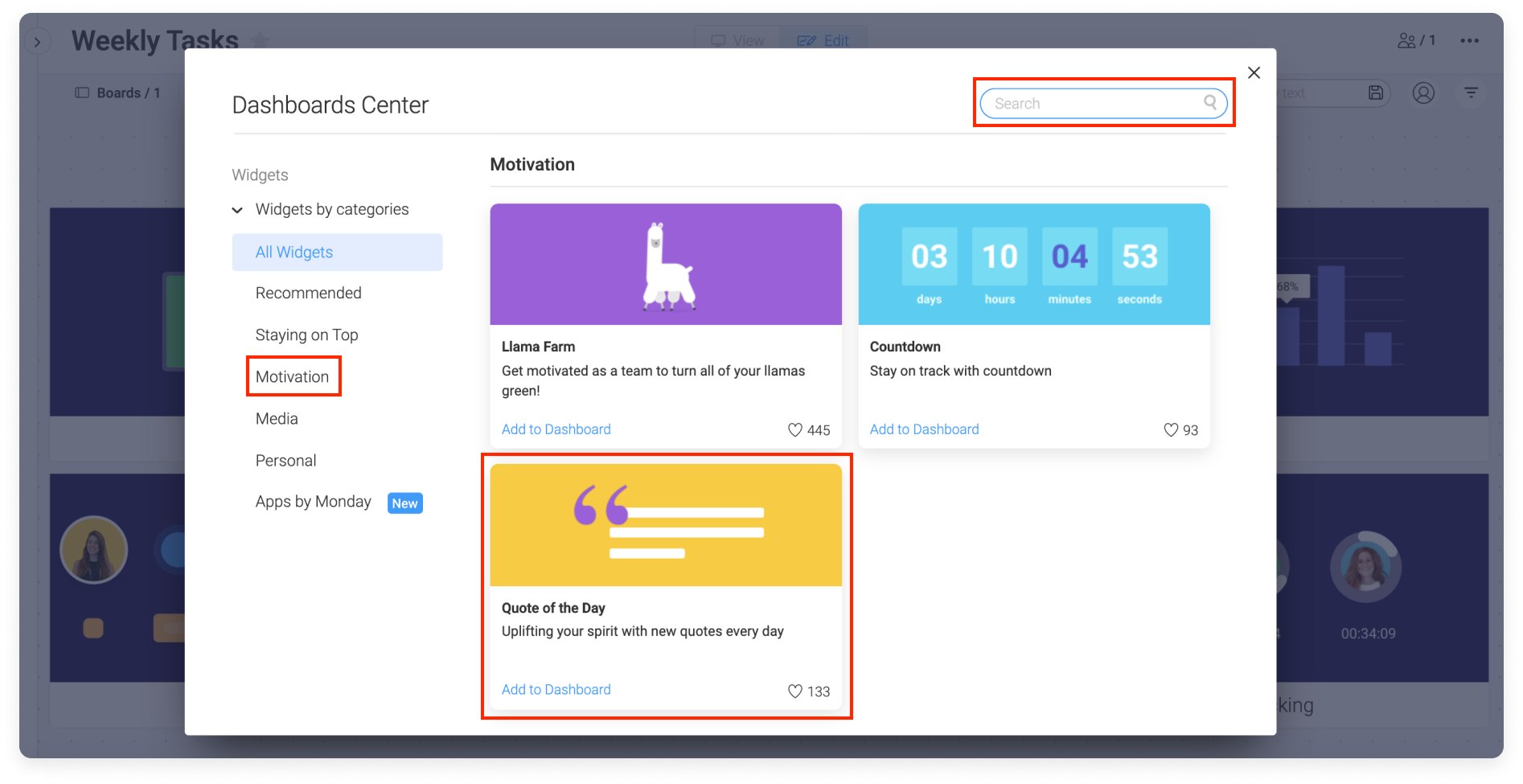The width and height of the screenshot is (1523, 784).
Task: Click the Countdown widget title
Action: [905, 347]
